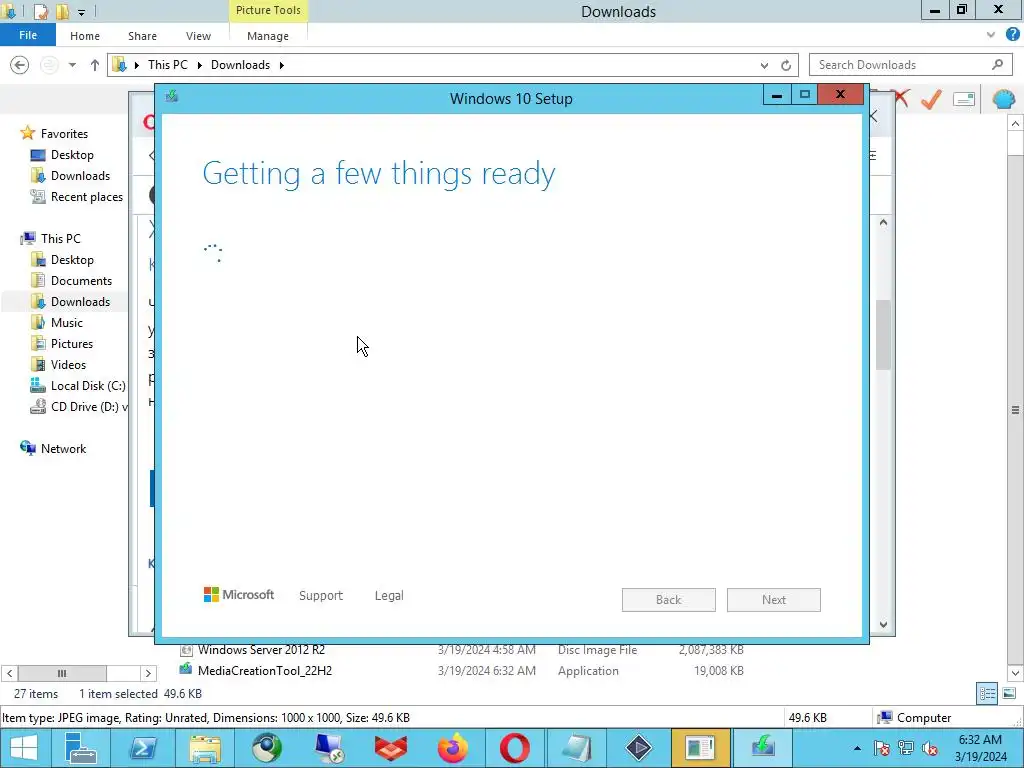Click background window's vertical scrollbar thumb

click(x=883, y=334)
